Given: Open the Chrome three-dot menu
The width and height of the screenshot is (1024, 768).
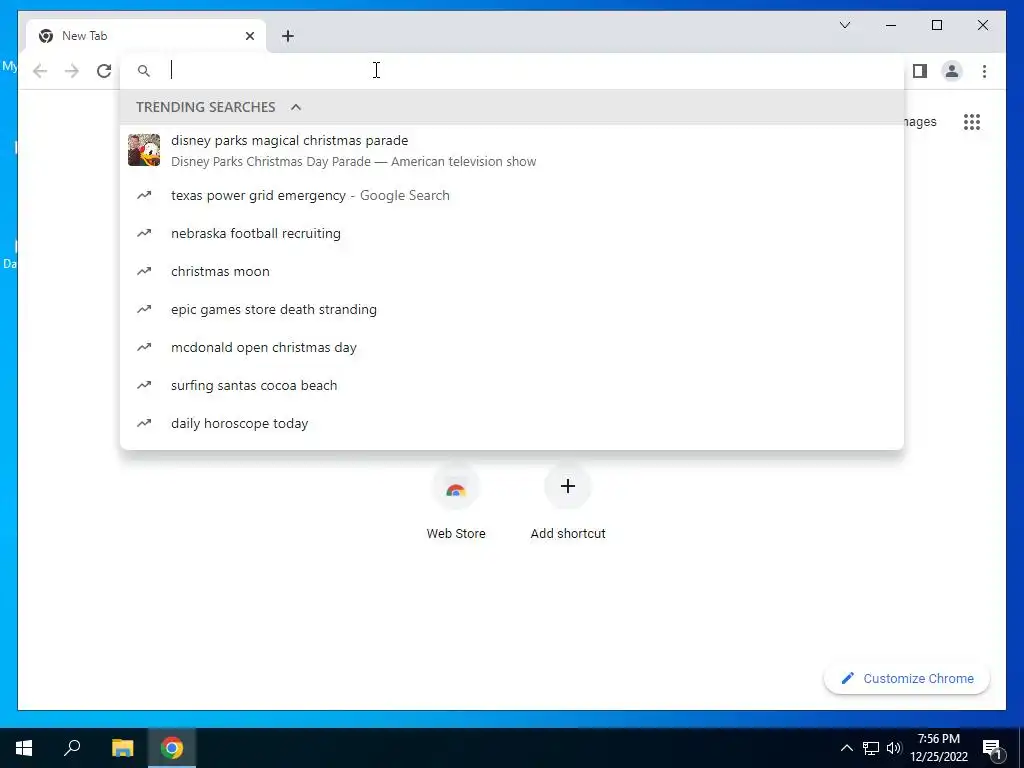Looking at the screenshot, I should pos(984,71).
